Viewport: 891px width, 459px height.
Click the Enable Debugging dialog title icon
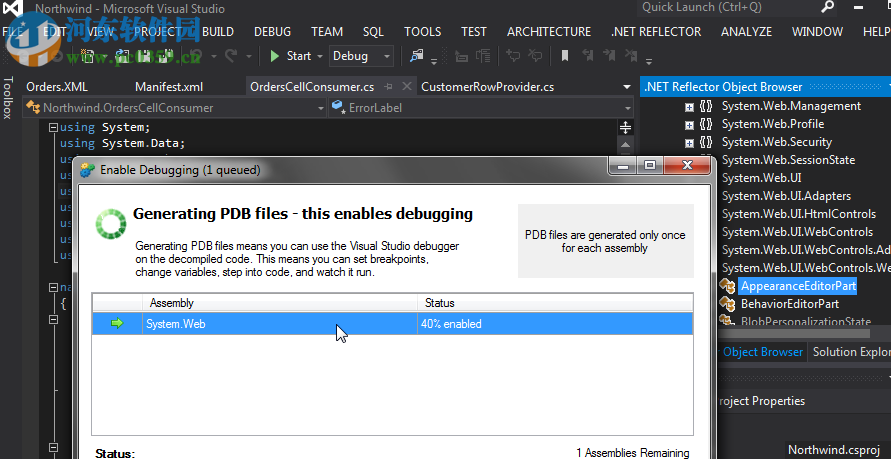click(87, 169)
